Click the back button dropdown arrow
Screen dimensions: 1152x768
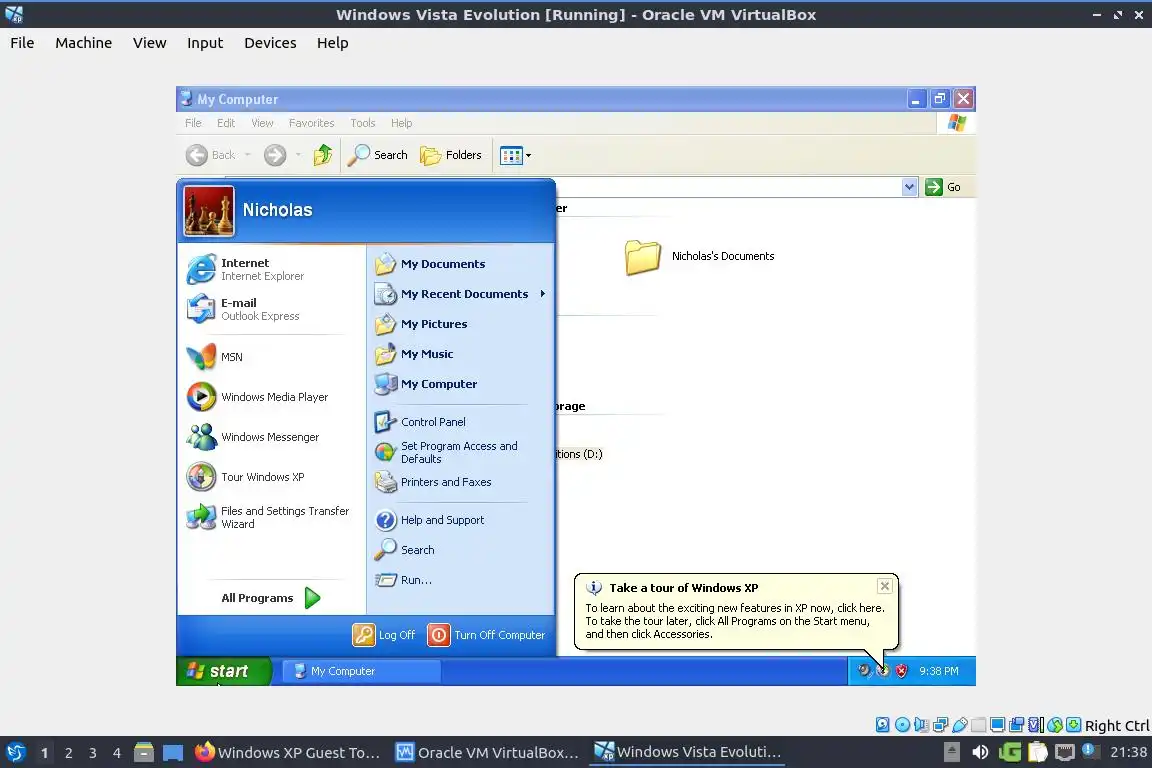click(248, 155)
